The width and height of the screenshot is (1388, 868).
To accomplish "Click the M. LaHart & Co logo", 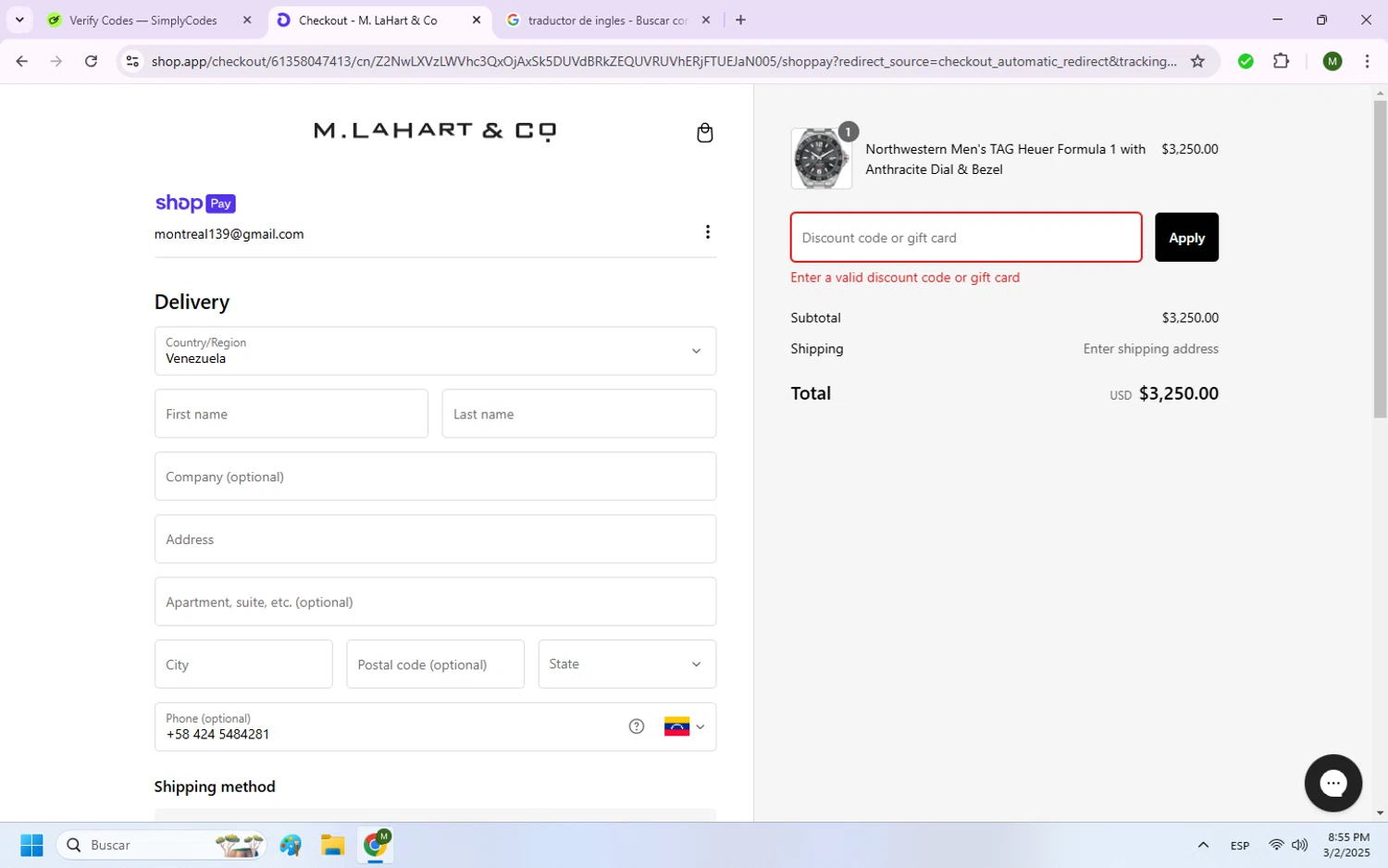I will (x=435, y=130).
